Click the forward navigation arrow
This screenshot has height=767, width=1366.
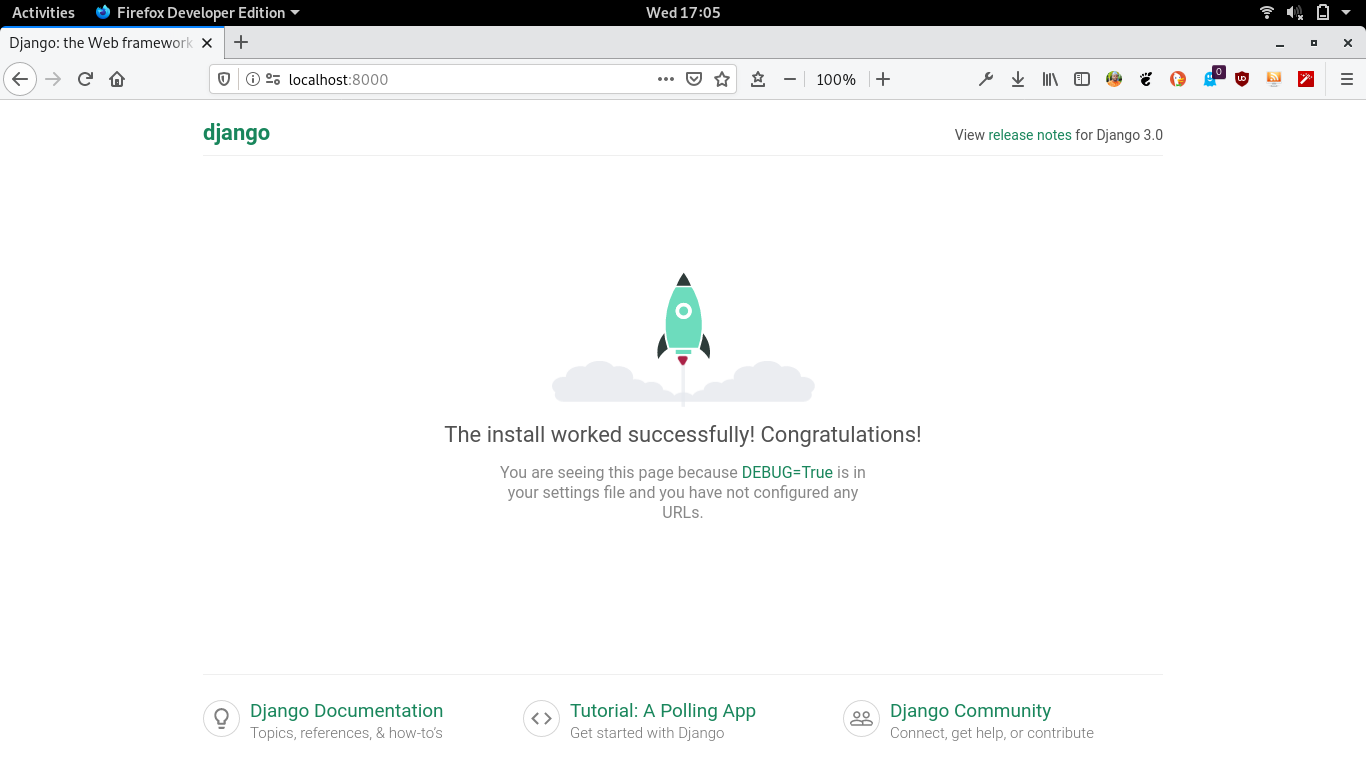(53, 79)
